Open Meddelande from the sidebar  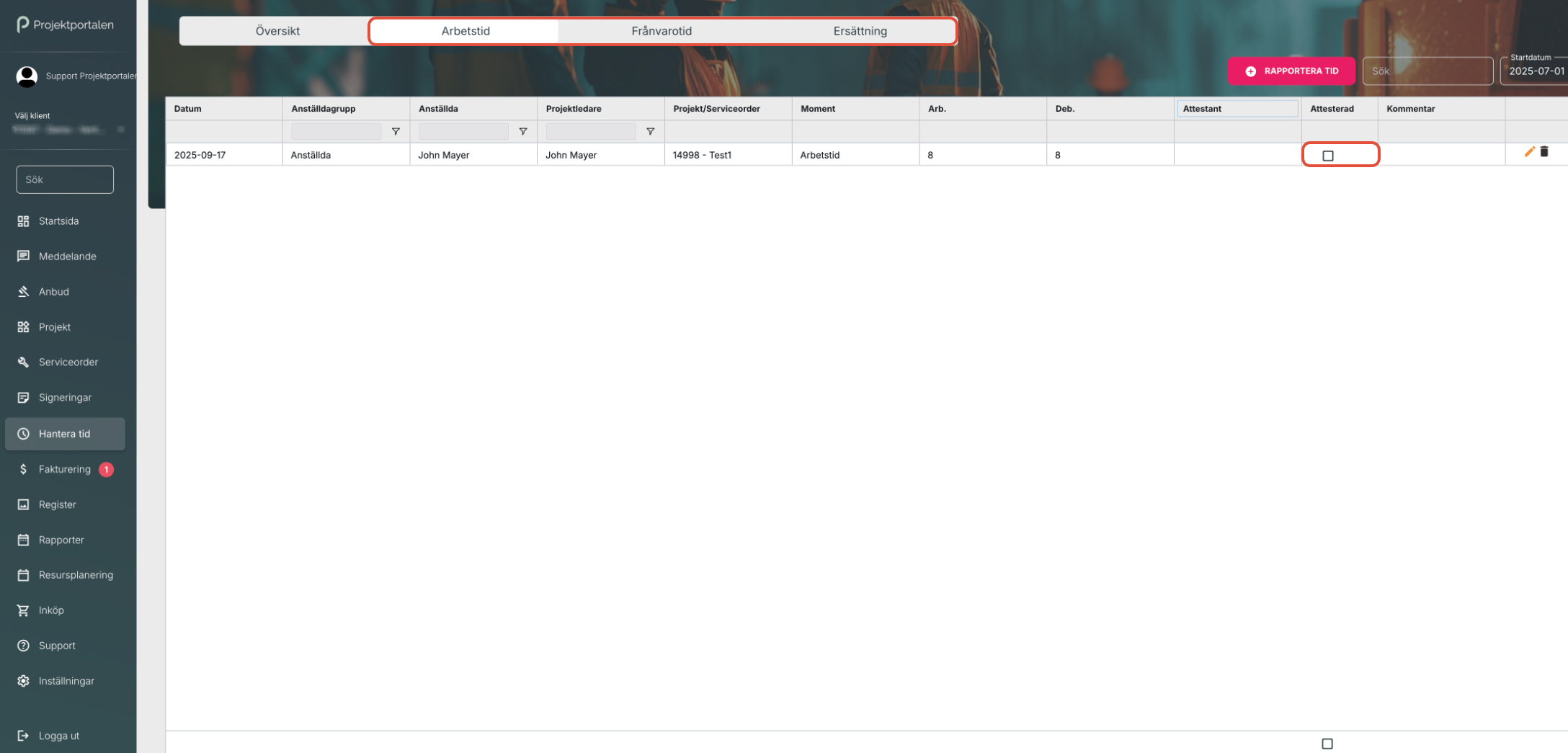[x=68, y=257]
